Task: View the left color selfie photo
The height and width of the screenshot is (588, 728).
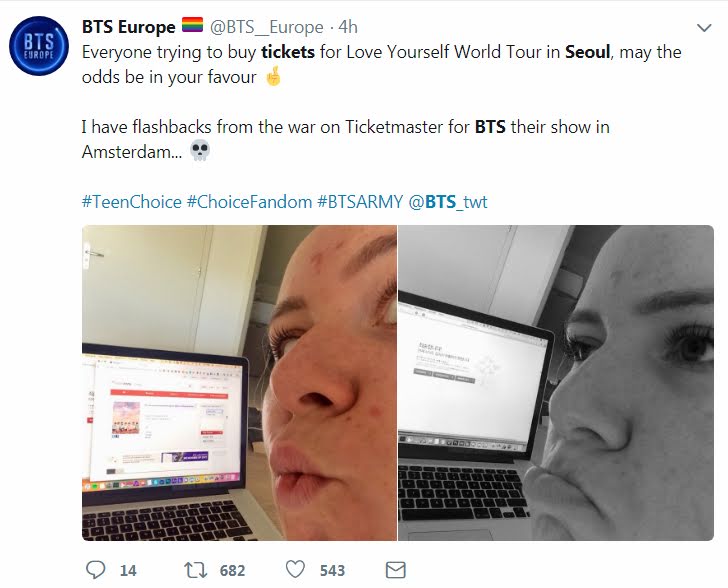Action: tap(239, 383)
